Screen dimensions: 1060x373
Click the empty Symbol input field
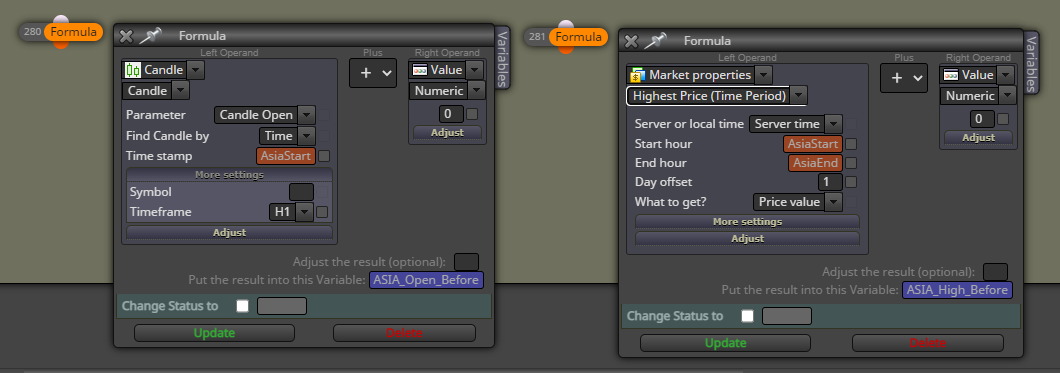click(x=302, y=192)
